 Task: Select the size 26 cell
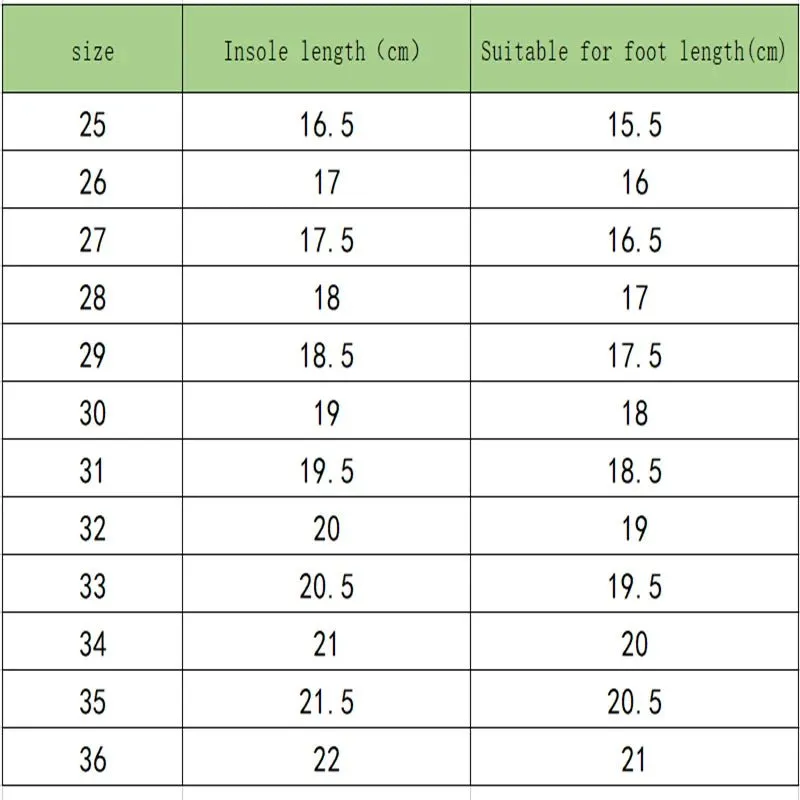[x=92, y=180]
